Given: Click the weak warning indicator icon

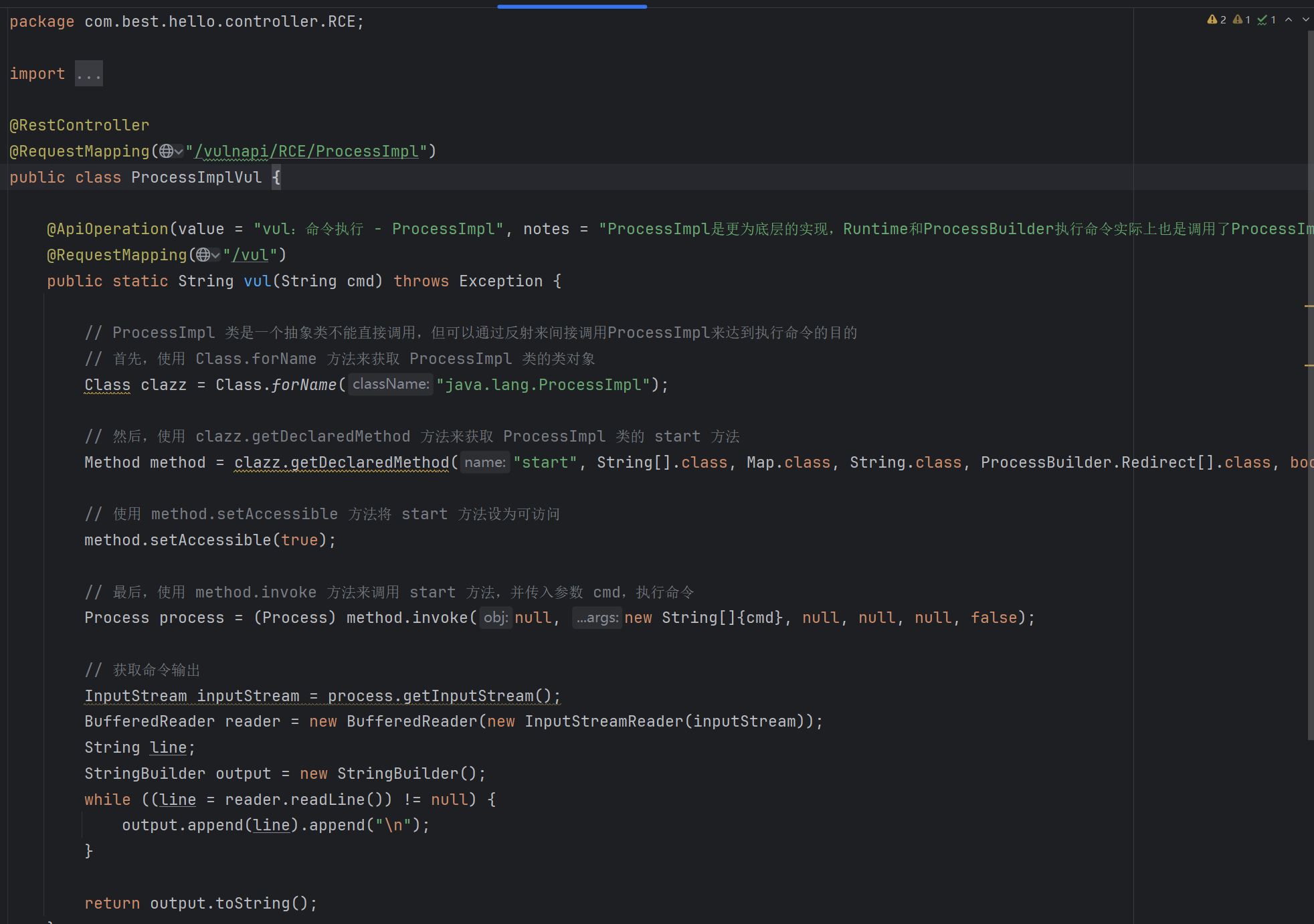Looking at the screenshot, I should click(x=1238, y=20).
